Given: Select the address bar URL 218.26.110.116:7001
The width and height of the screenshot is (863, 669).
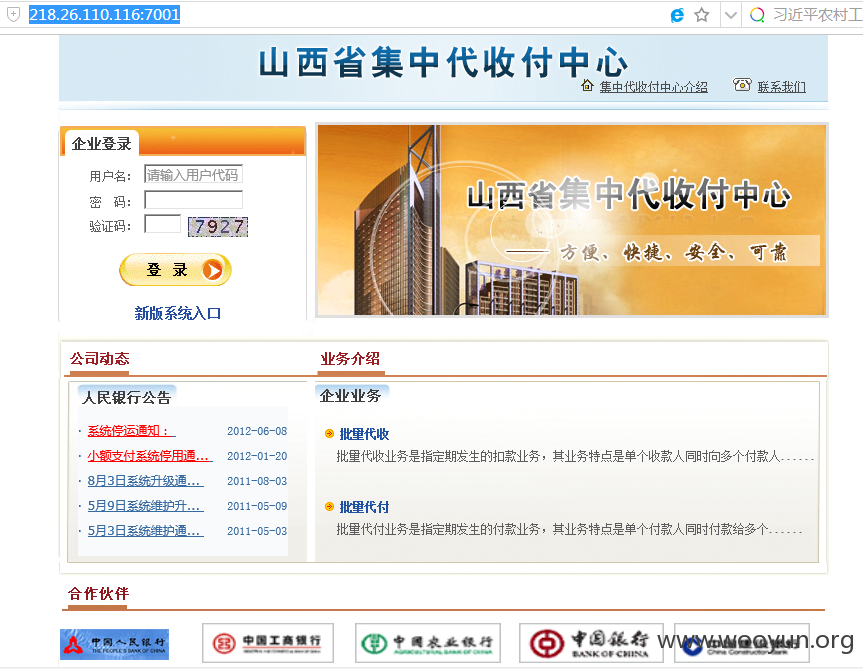Looking at the screenshot, I should (105, 14).
